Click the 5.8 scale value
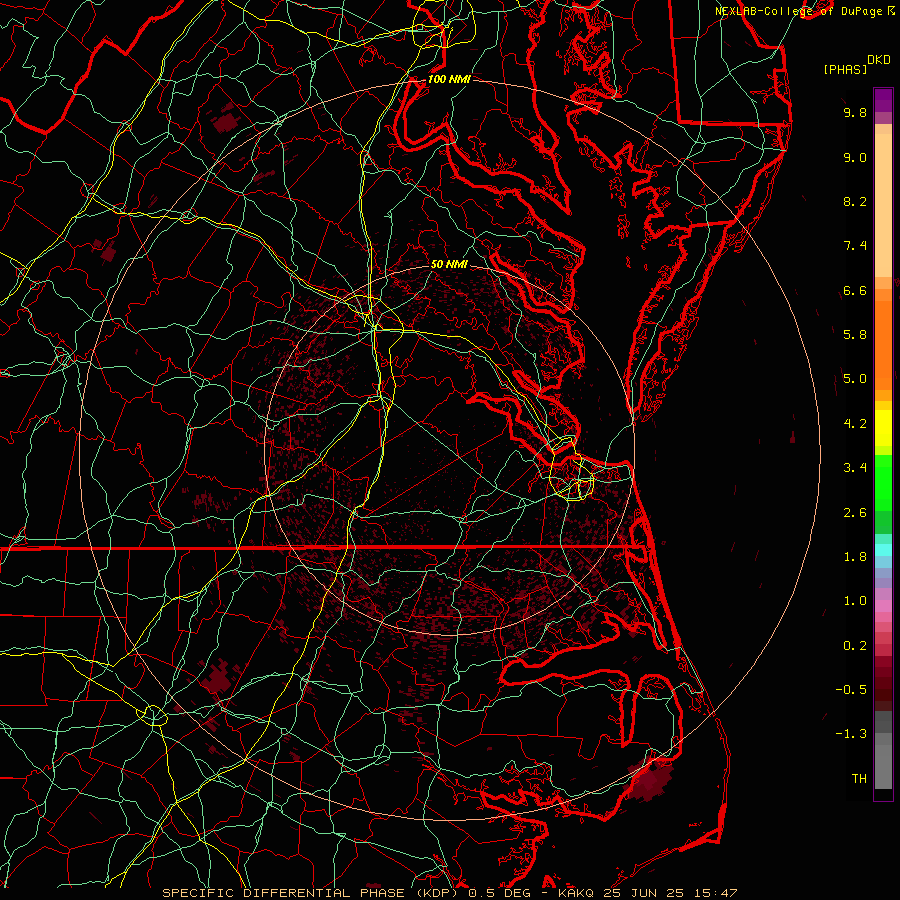Image resolution: width=900 pixels, height=900 pixels. [855, 335]
